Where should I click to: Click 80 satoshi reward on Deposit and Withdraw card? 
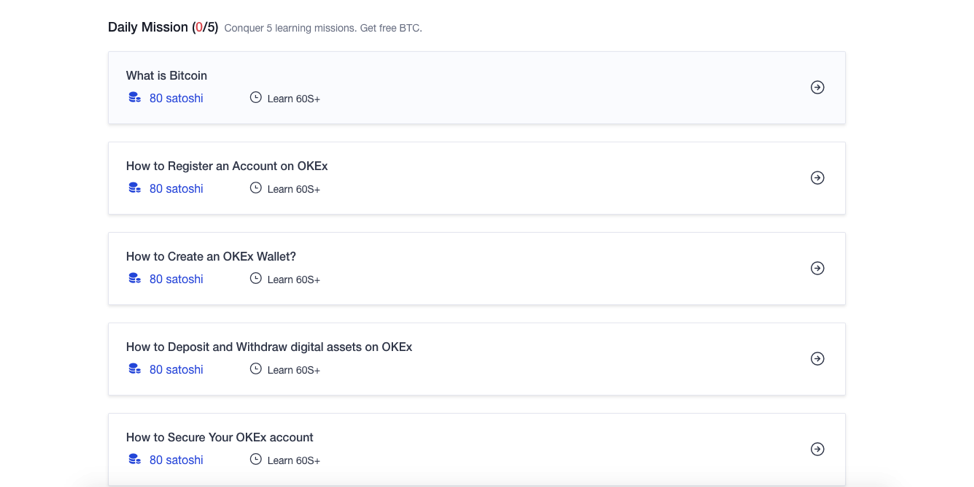pyautogui.click(x=176, y=370)
